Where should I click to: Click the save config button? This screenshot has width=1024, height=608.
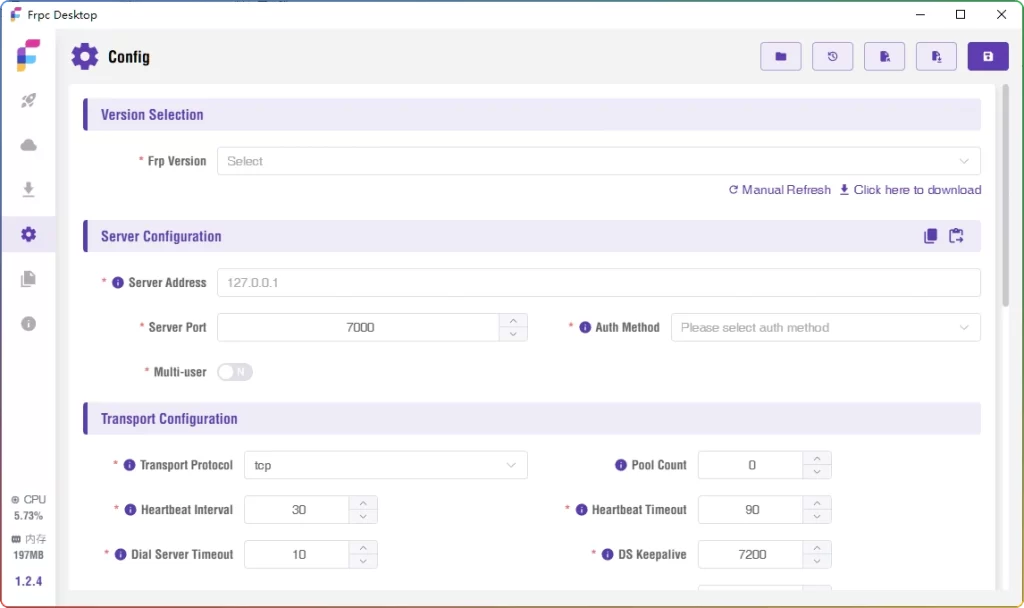point(988,57)
